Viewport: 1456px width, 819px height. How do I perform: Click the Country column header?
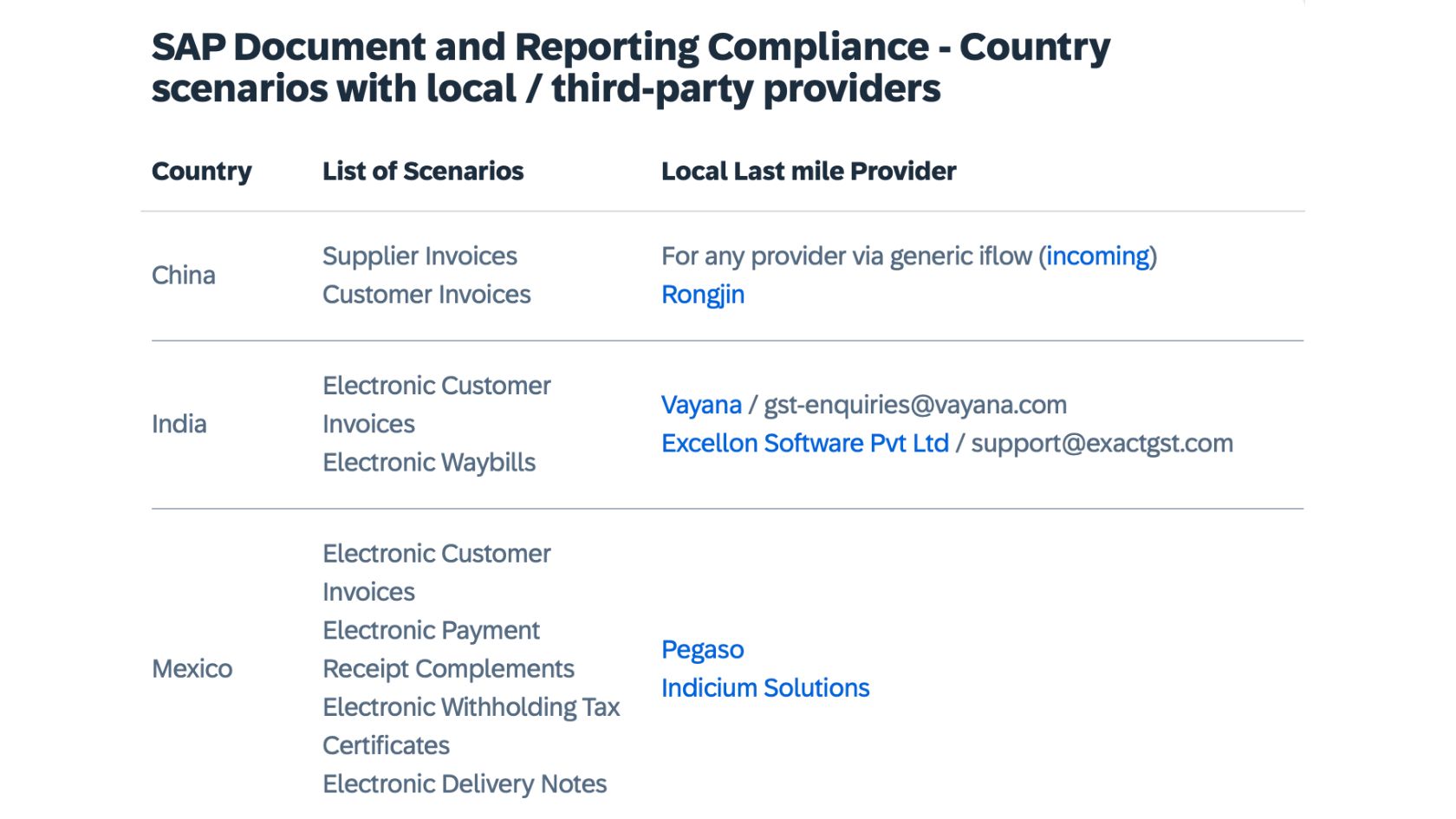coord(202,172)
